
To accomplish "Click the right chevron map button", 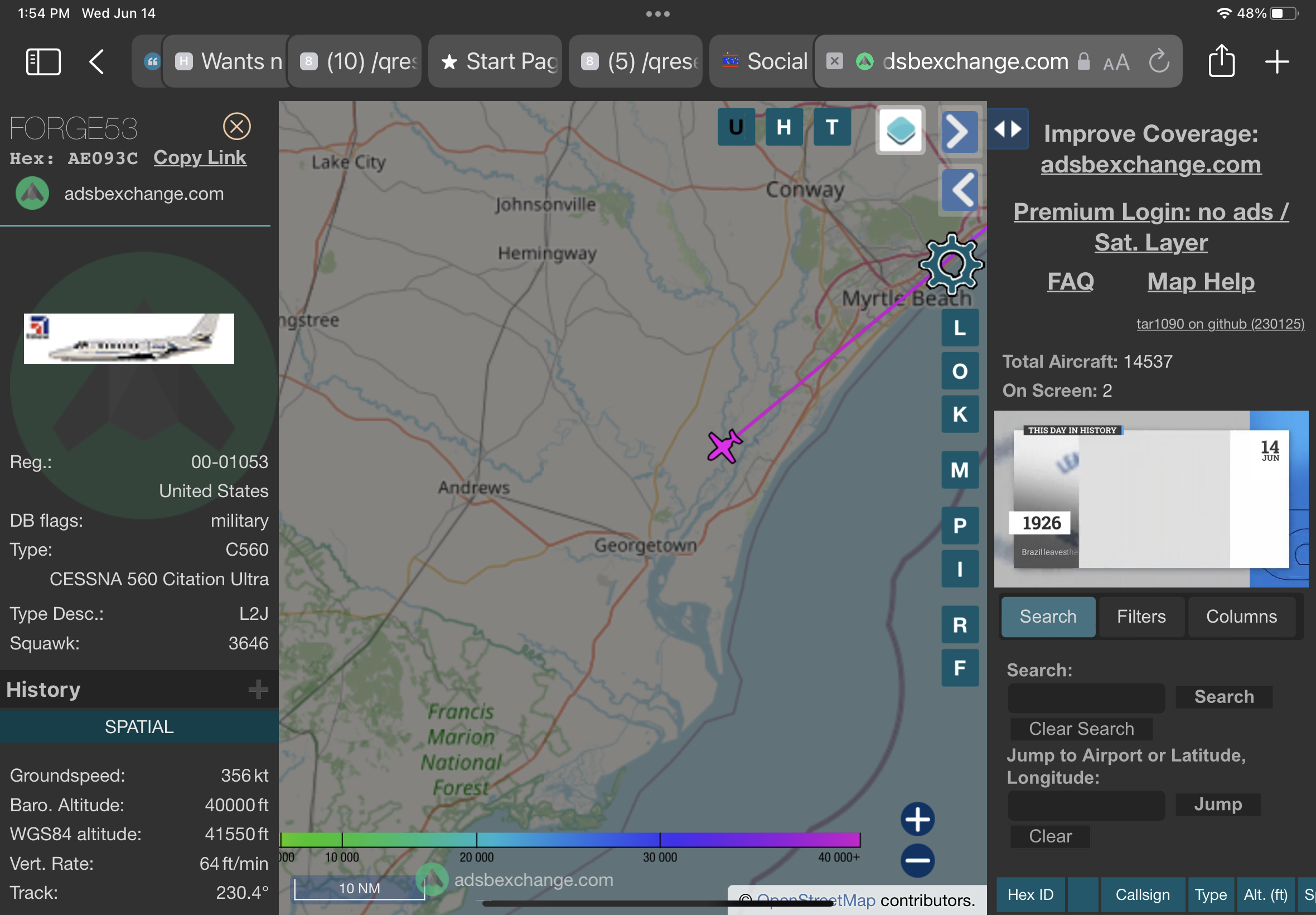I will pyautogui.click(x=960, y=132).
